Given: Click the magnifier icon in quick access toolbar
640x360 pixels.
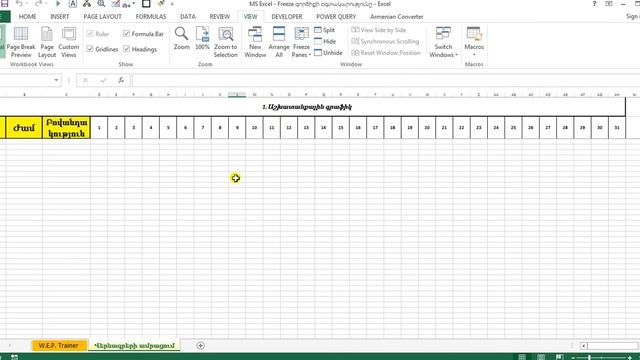Looking at the screenshot, I should [x=101, y=4].
